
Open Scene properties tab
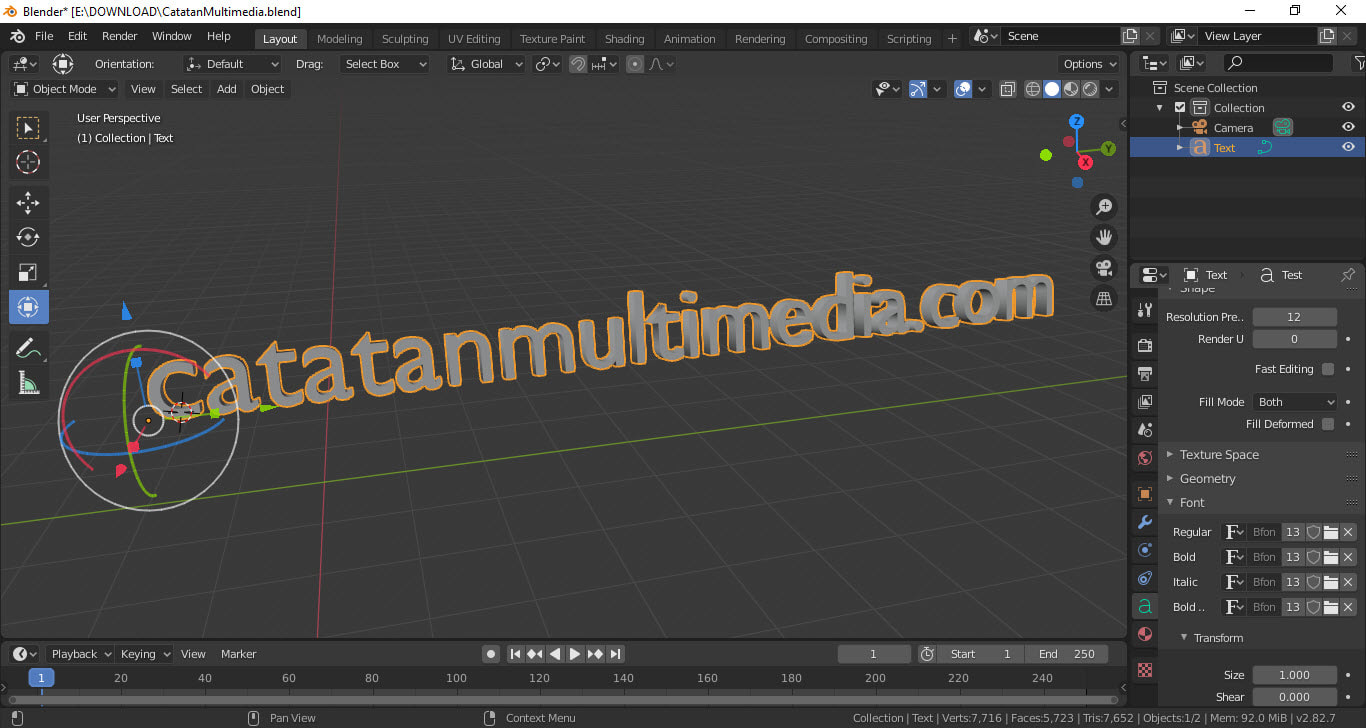pos(1145,430)
